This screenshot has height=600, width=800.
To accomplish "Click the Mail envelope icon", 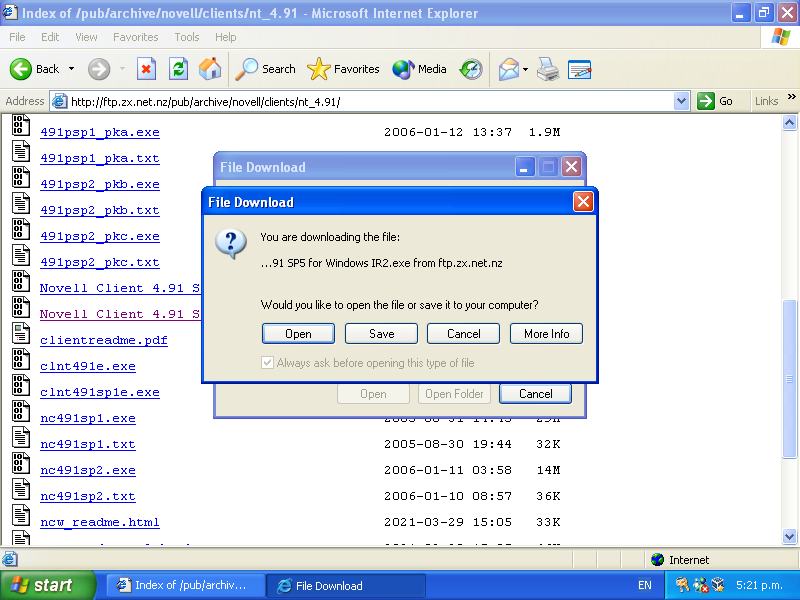I will pos(509,69).
